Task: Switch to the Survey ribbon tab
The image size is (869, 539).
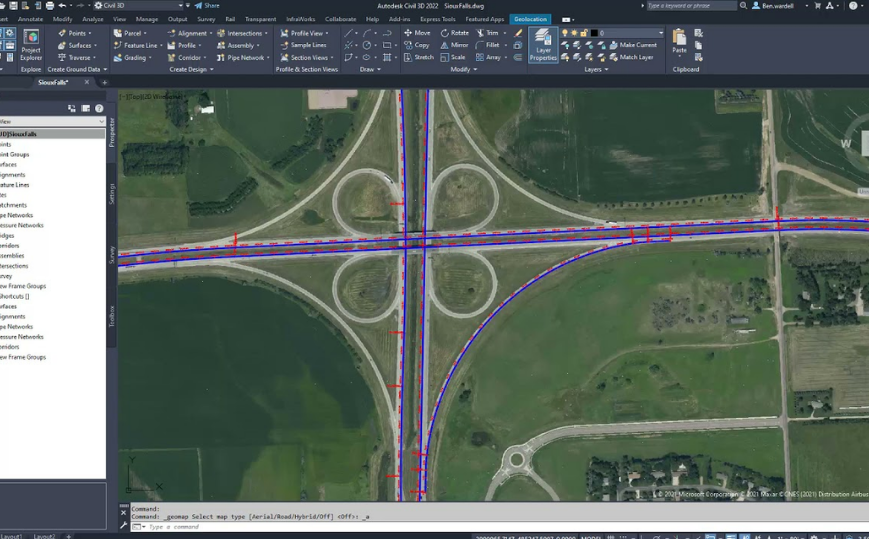Action: [206, 19]
